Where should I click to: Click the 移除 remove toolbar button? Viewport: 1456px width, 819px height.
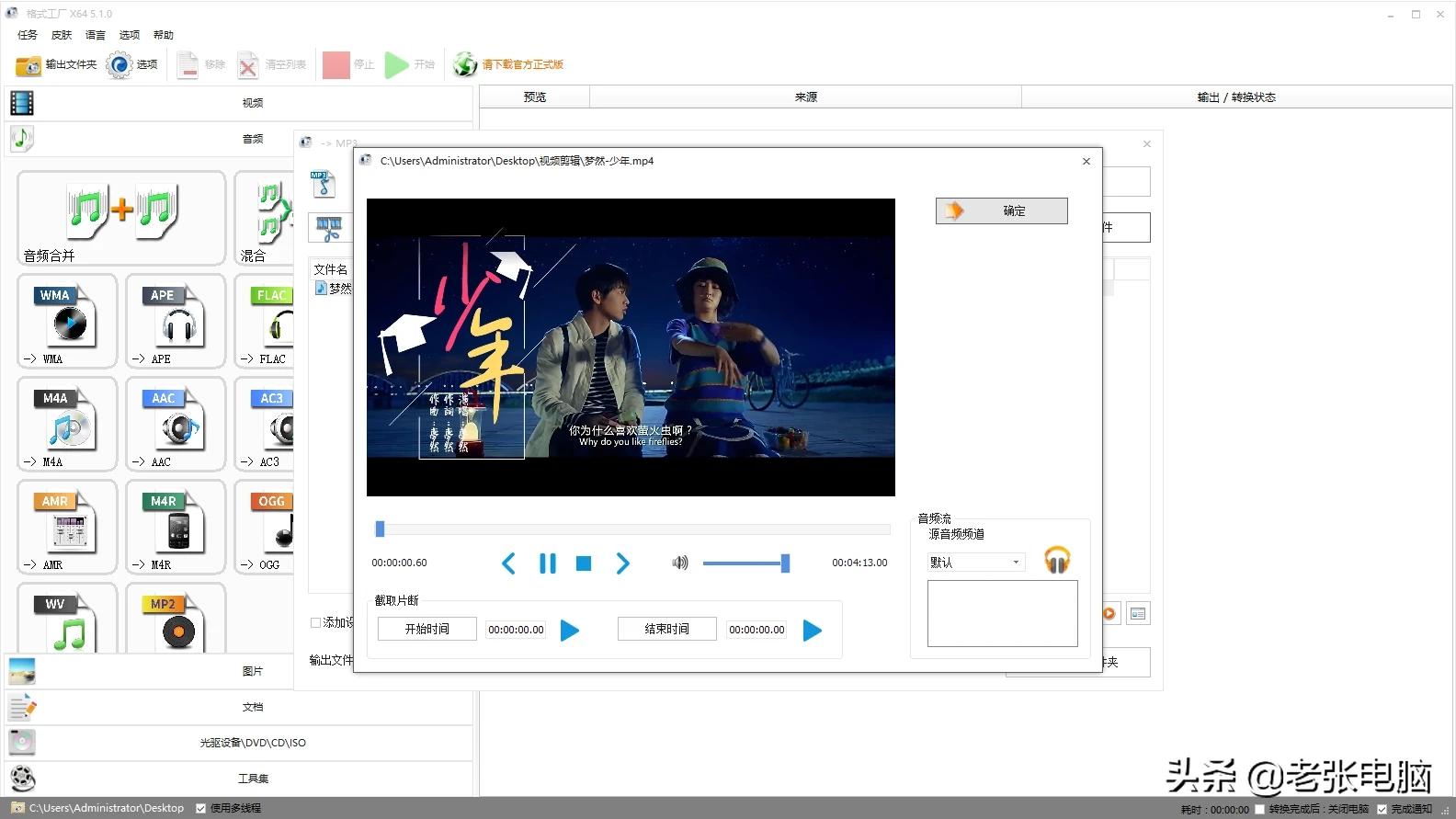click(201, 64)
